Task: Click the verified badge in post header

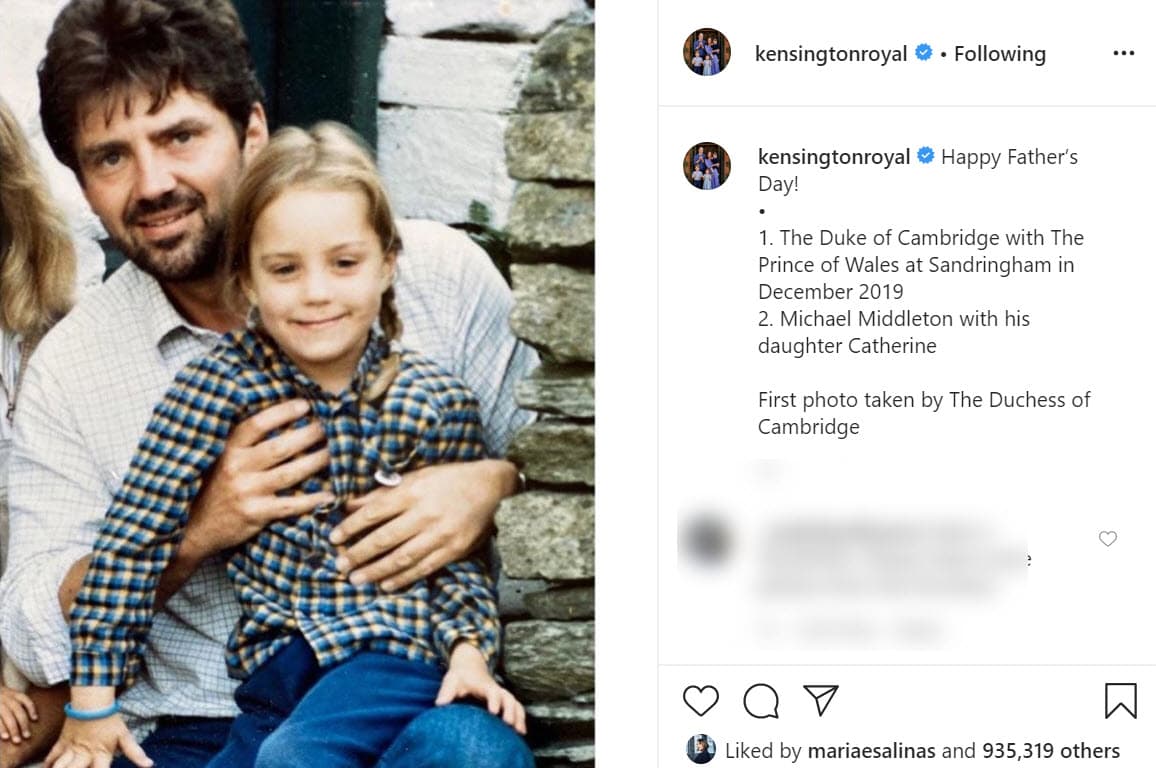Action: [925, 53]
